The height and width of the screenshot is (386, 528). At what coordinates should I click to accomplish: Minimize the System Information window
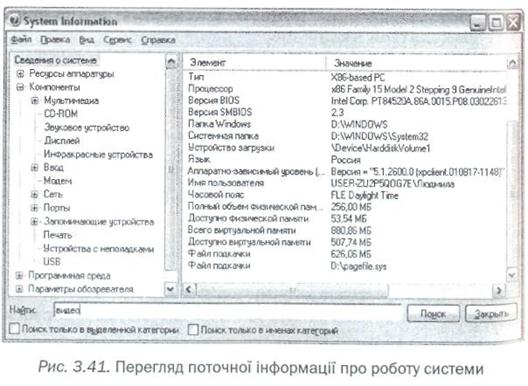tap(477, 23)
